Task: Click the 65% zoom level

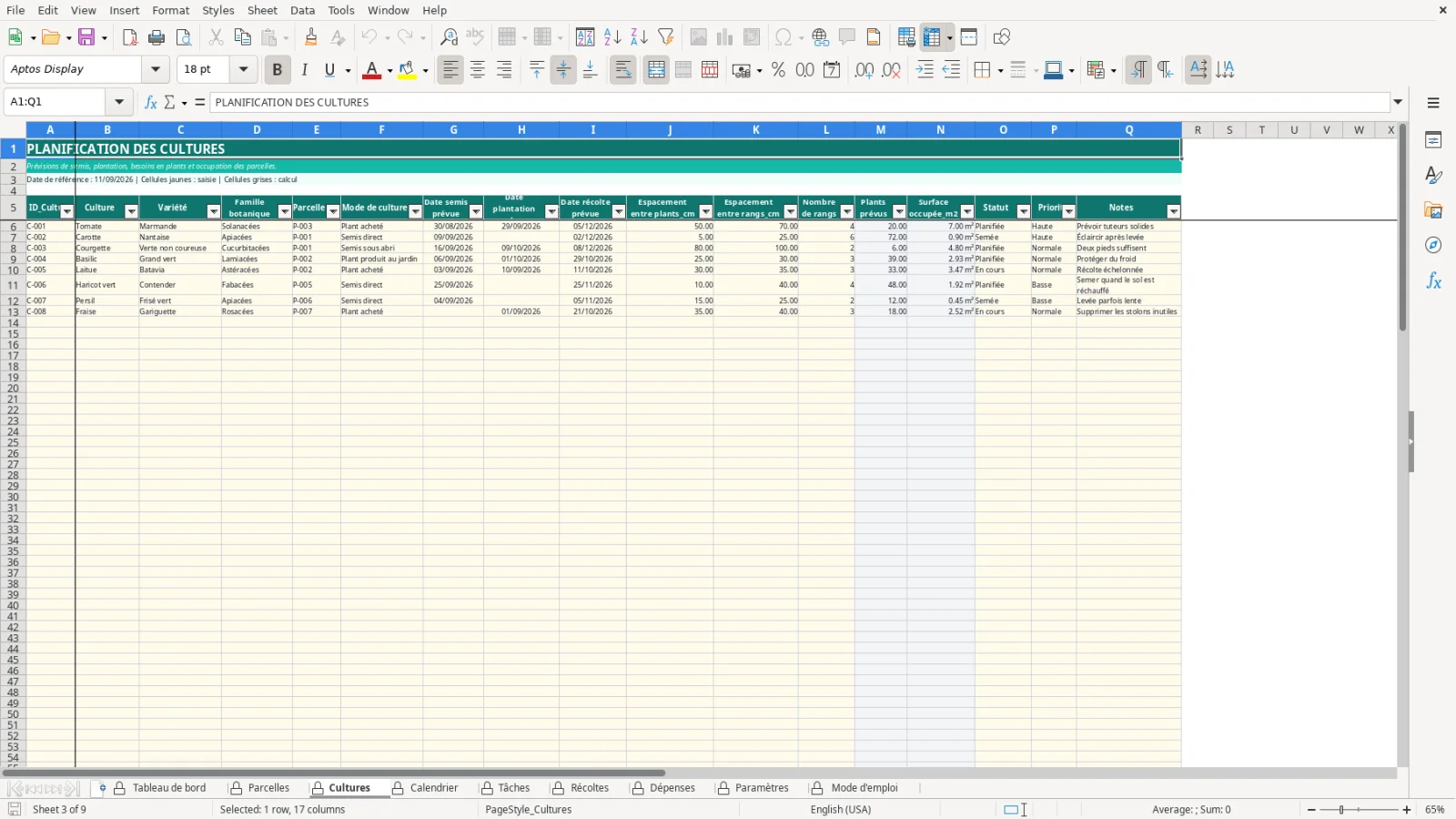Action: pyautogui.click(x=1435, y=810)
